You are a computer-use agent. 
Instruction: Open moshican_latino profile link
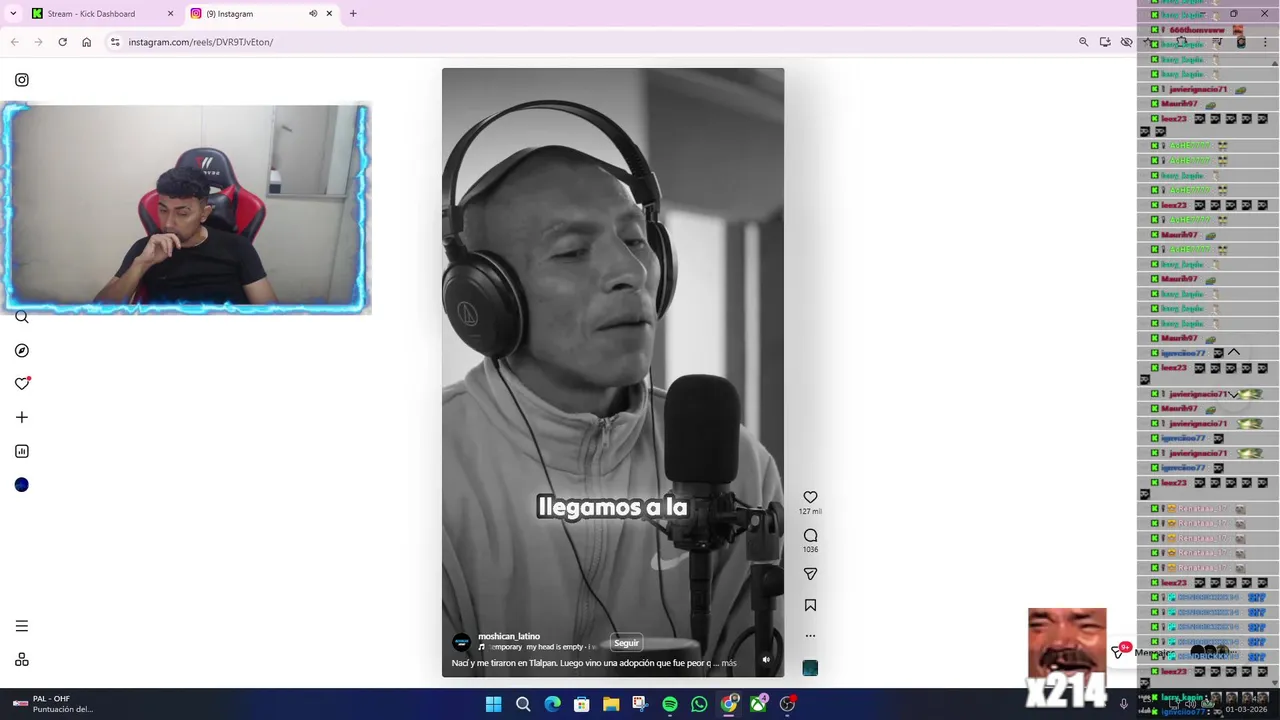[x=509, y=636]
